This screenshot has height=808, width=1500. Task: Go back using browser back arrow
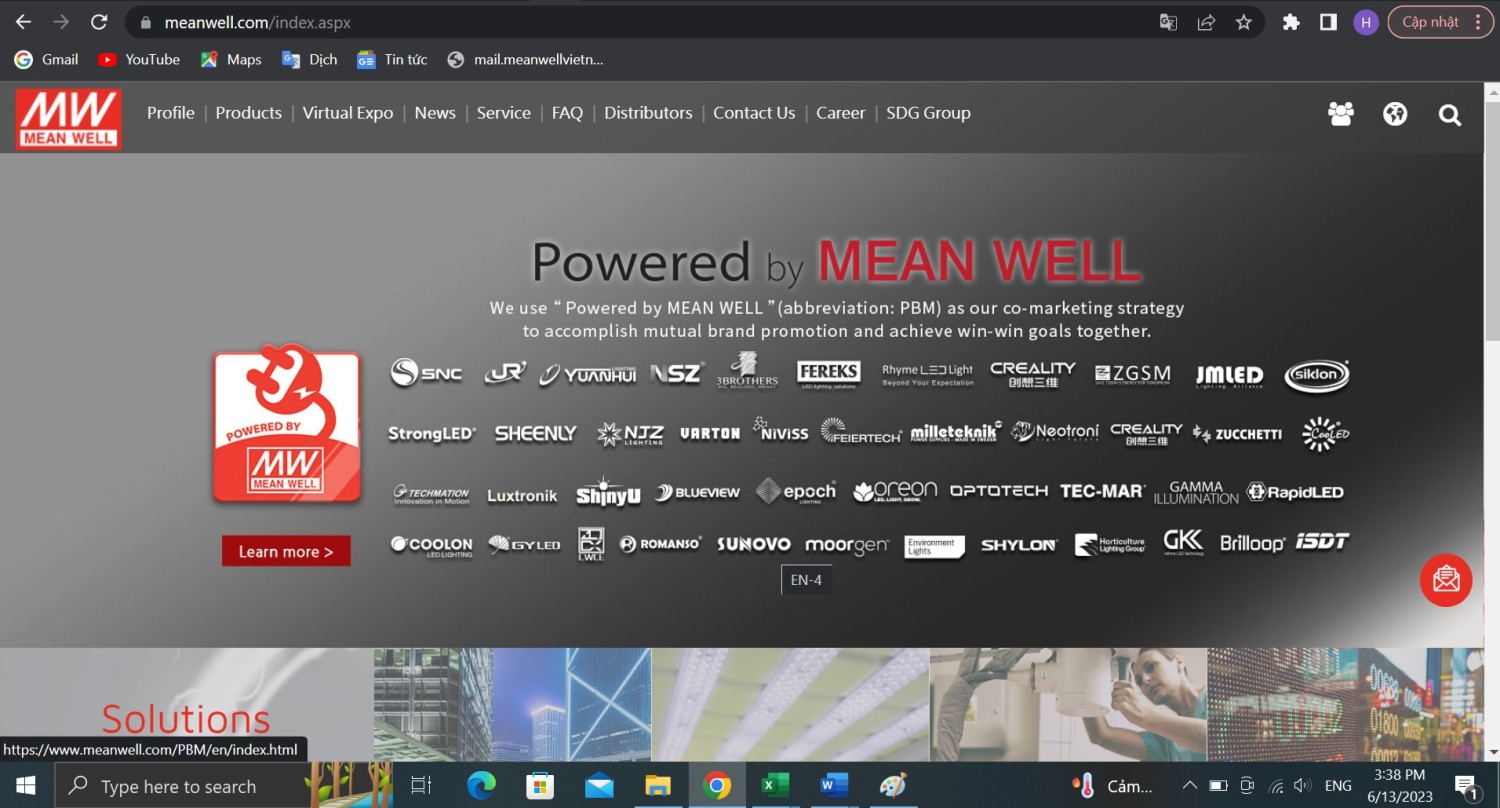(x=23, y=22)
